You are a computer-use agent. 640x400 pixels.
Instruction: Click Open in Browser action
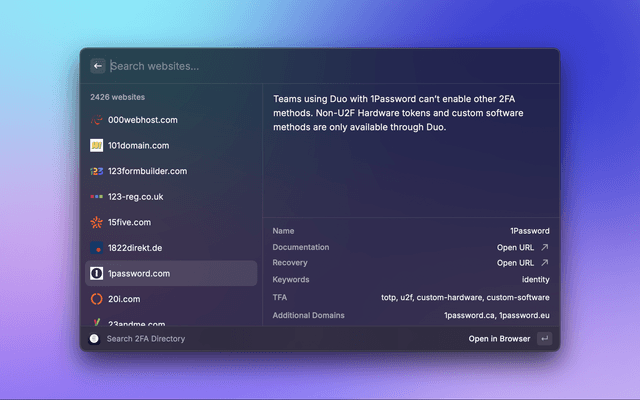[x=499, y=339]
